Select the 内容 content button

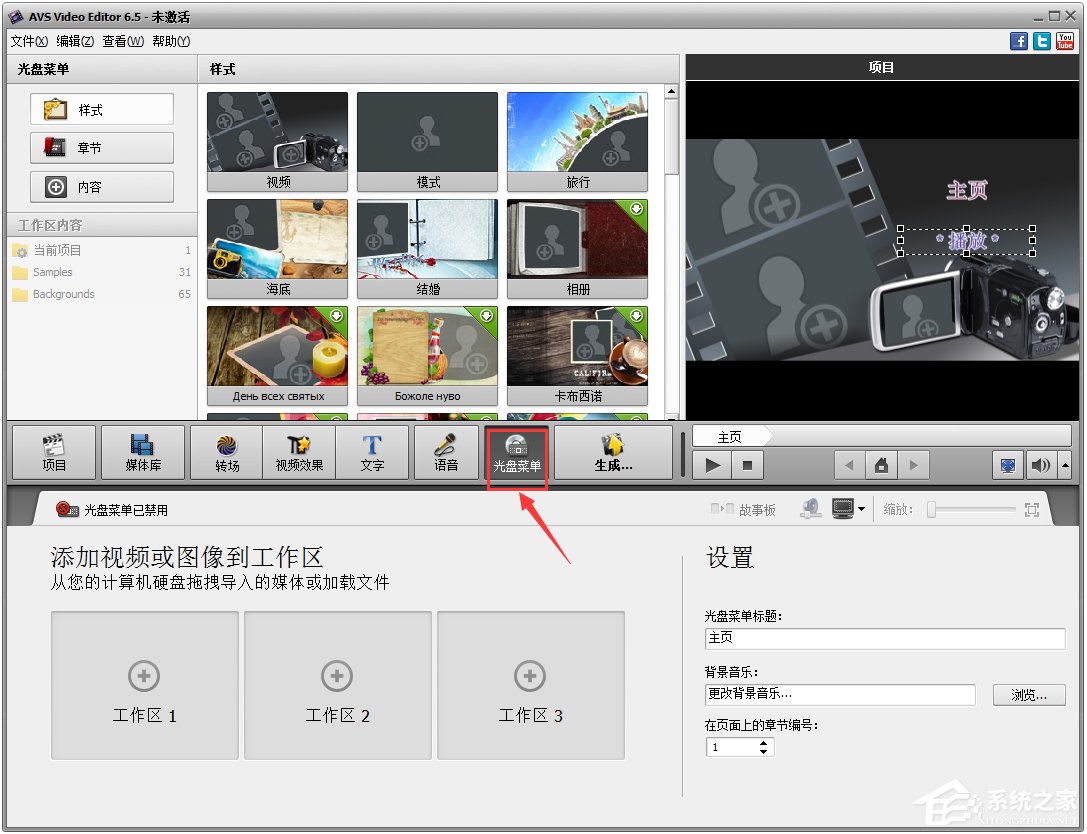(x=102, y=186)
